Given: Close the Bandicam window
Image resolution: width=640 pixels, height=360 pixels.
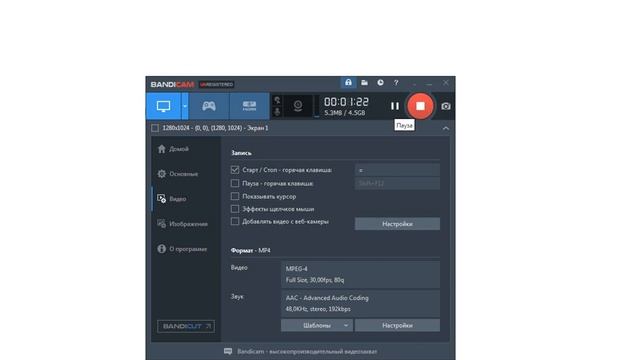Looking at the screenshot, I should 446,83.
